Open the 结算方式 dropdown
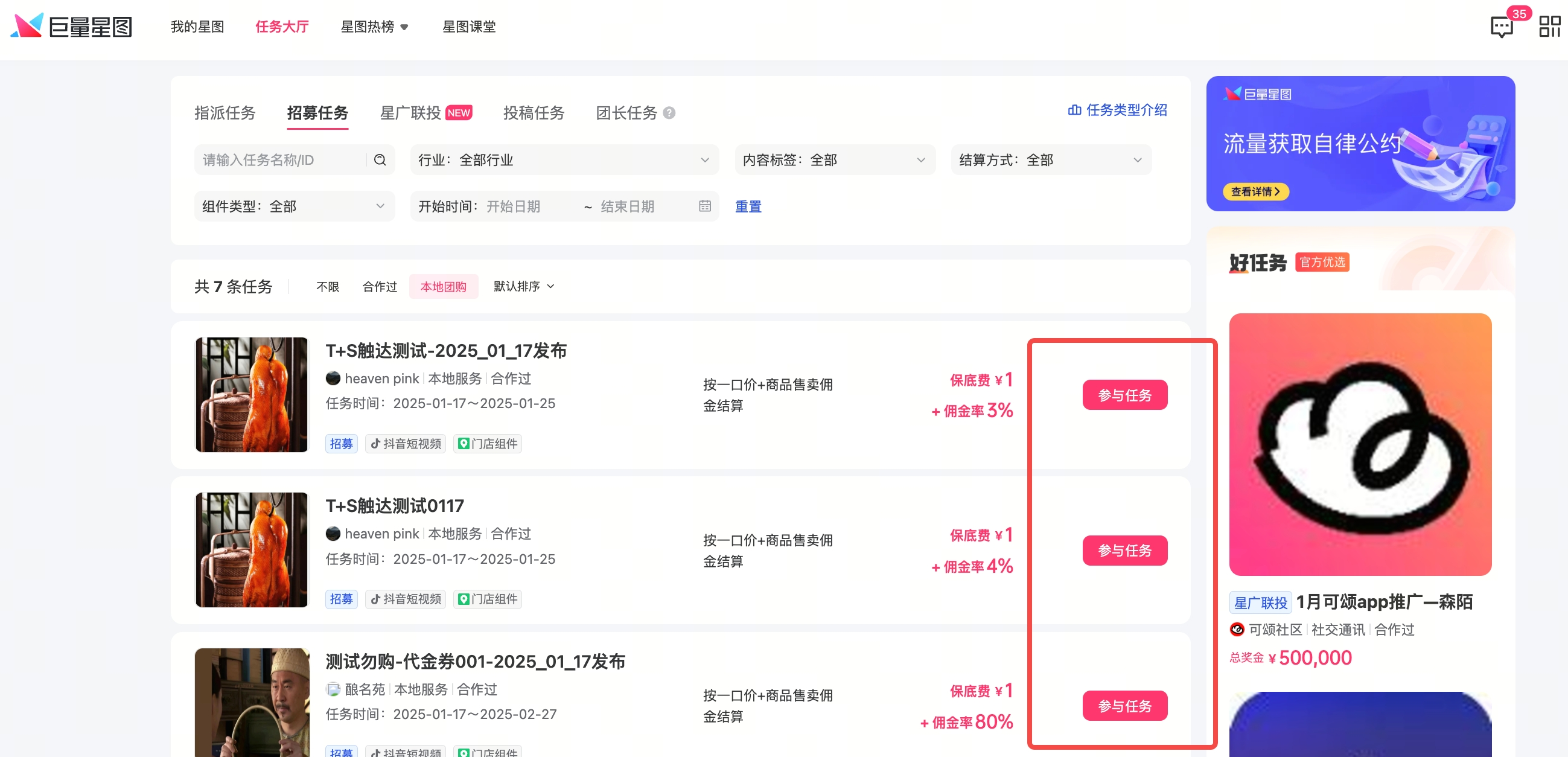Image resolution: width=1568 pixels, height=757 pixels. pos(1051,159)
